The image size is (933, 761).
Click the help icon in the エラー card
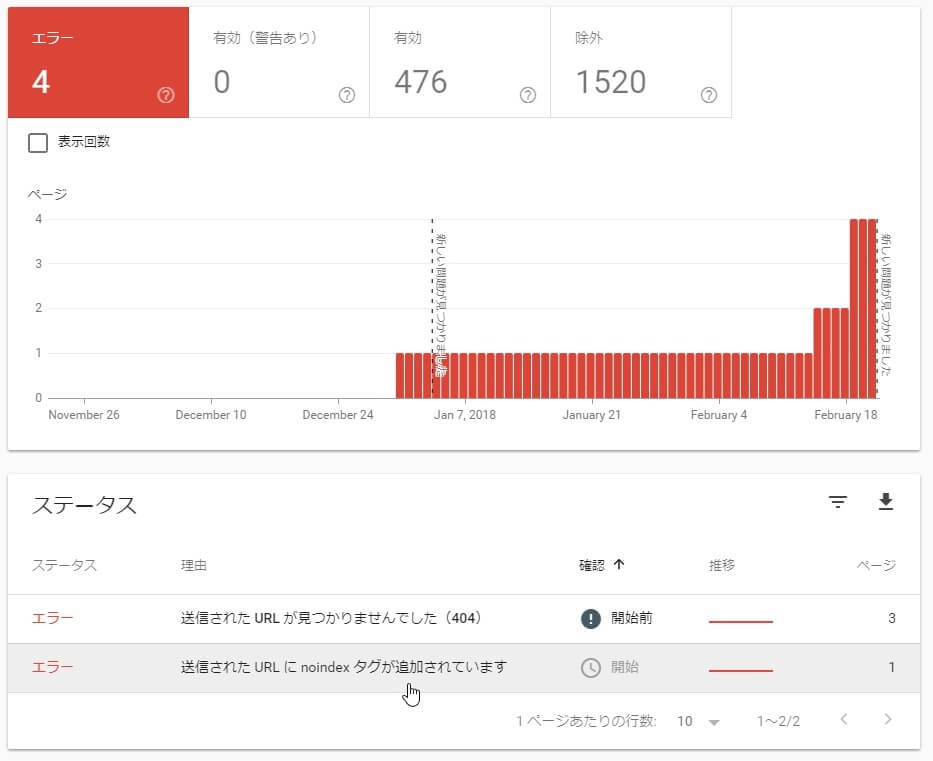click(166, 95)
